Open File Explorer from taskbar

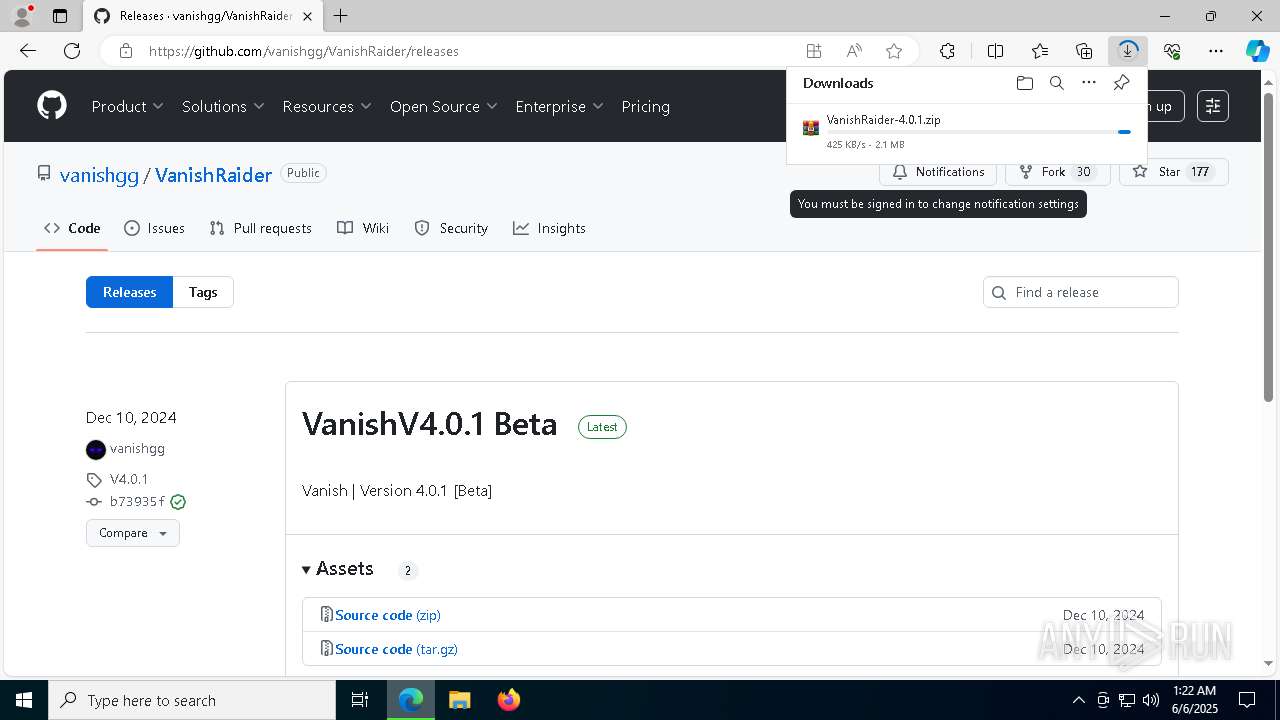[459, 700]
